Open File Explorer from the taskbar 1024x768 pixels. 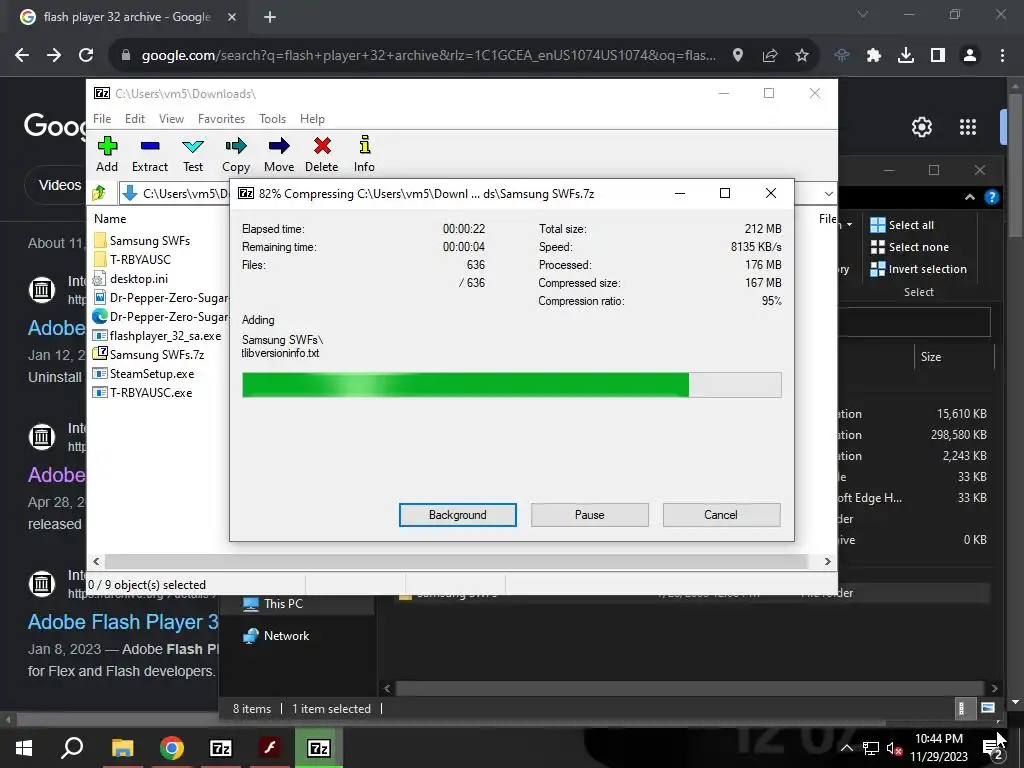click(122, 748)
